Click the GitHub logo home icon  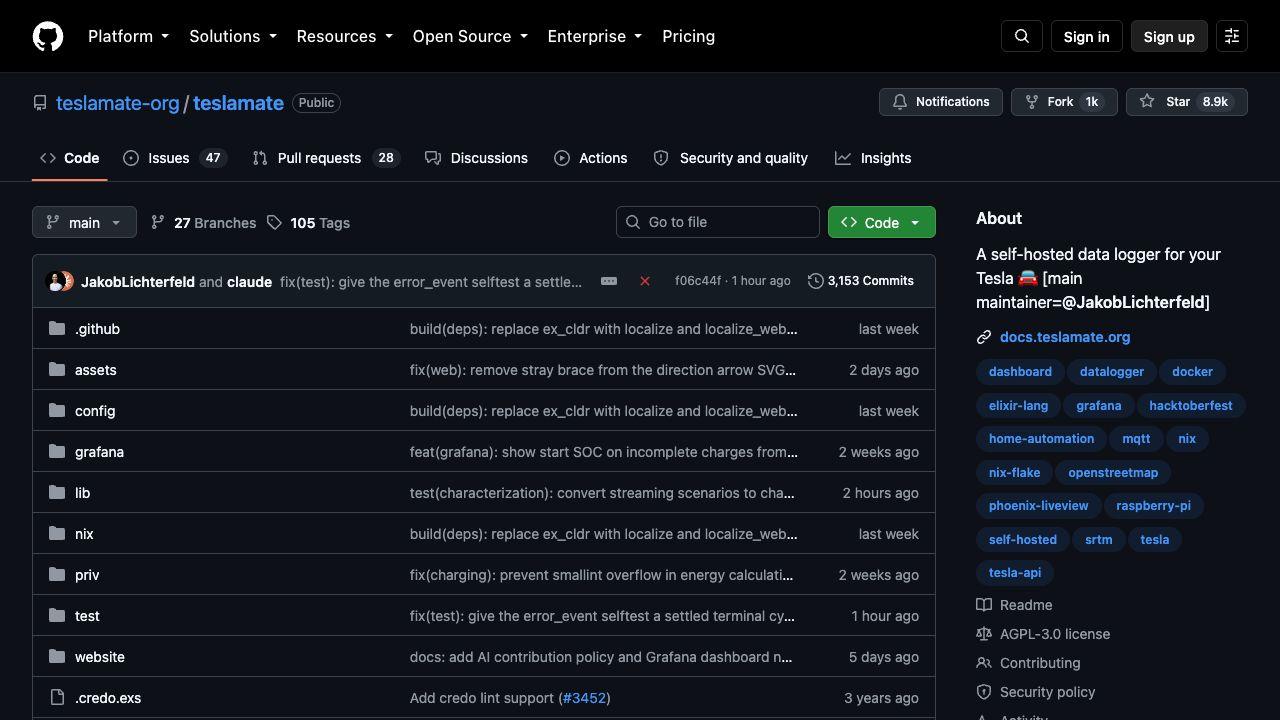(x=48, y=36)
